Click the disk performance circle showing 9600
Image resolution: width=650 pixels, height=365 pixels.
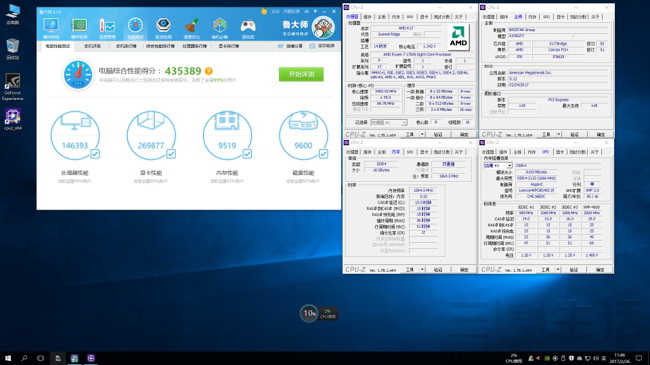point(303,136)
